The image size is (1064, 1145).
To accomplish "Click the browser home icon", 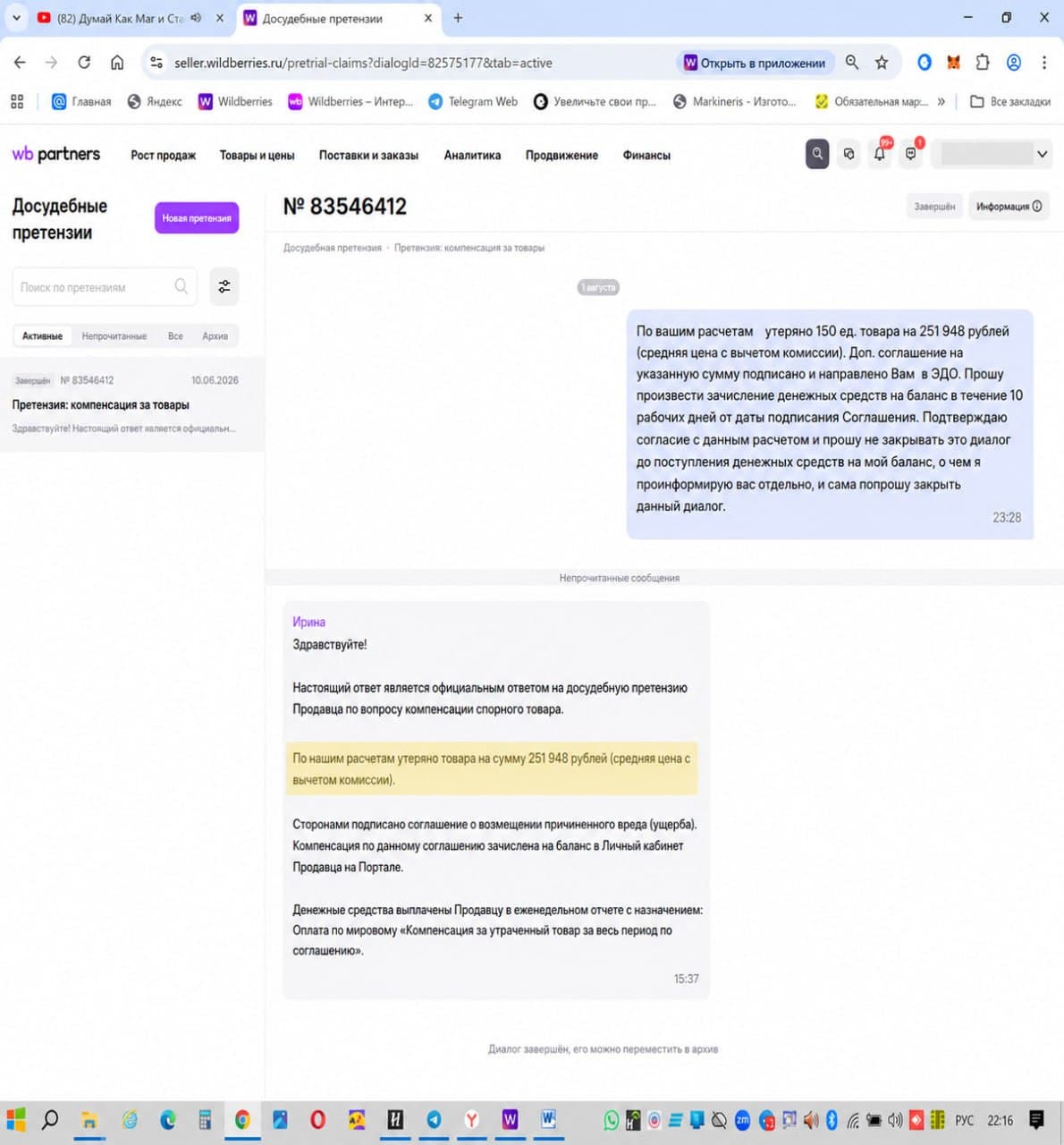I will [117, 63].
